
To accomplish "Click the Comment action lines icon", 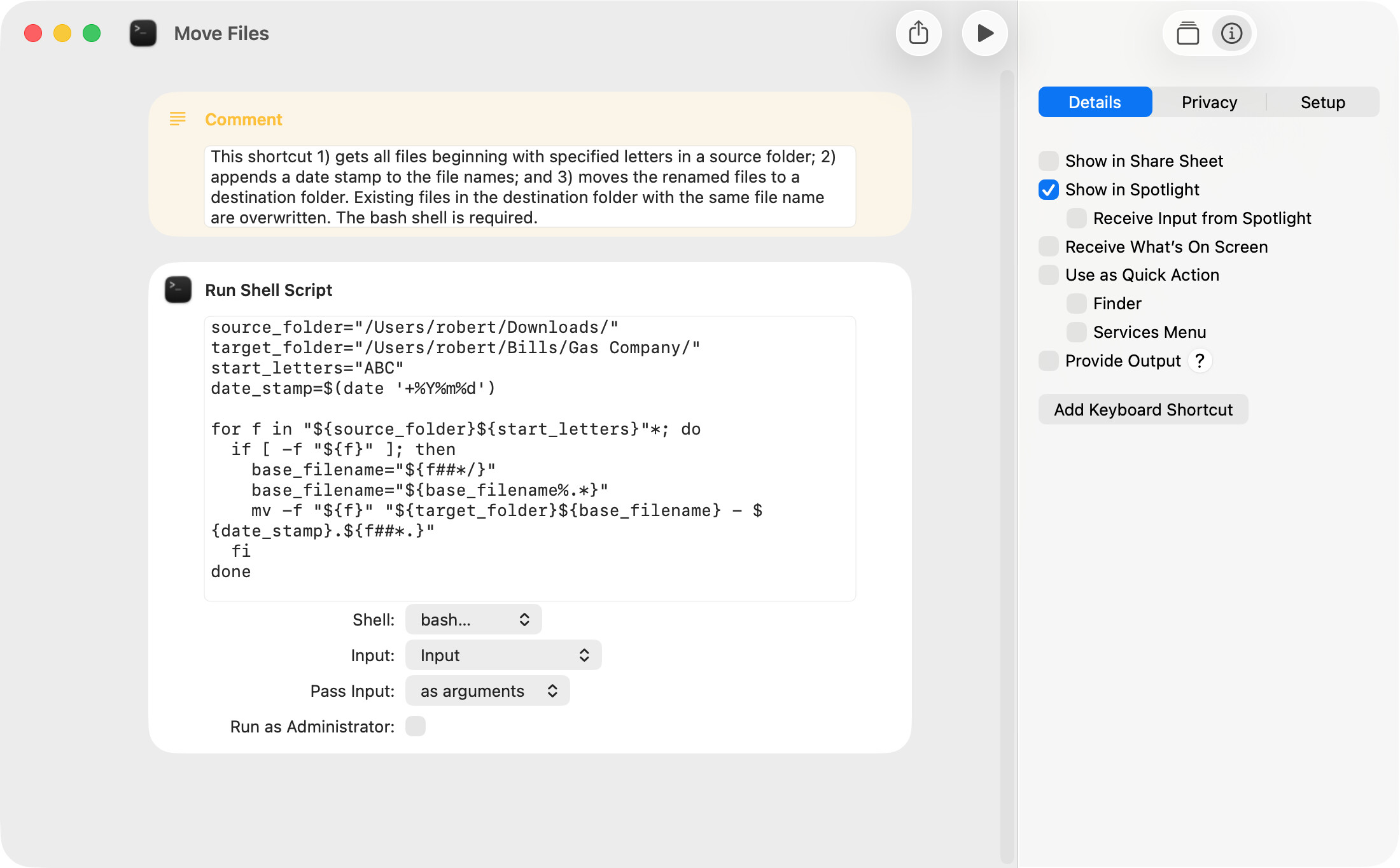I will click(x=178, y=119).
